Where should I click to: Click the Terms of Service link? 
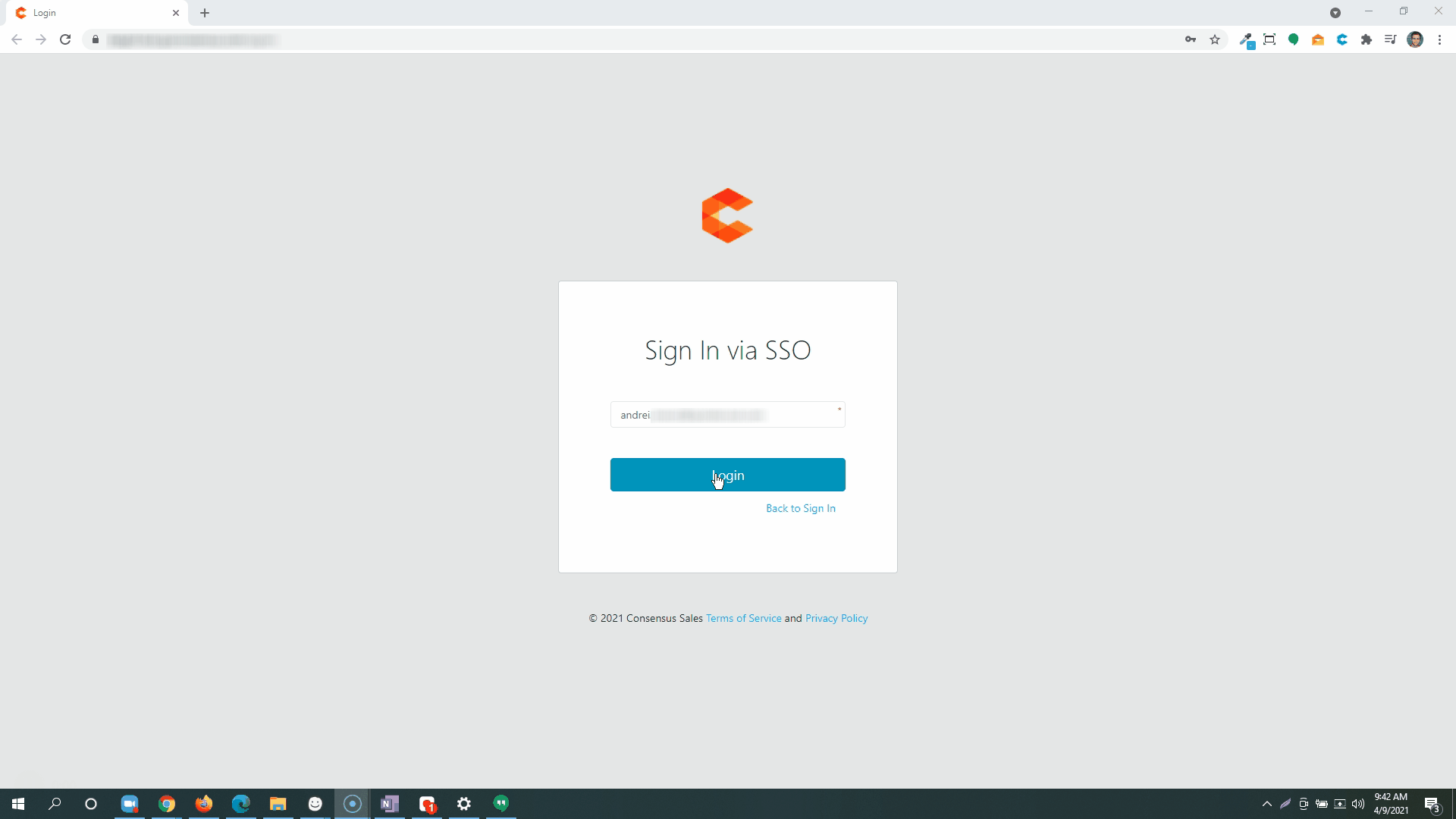[x=743, y=618]
